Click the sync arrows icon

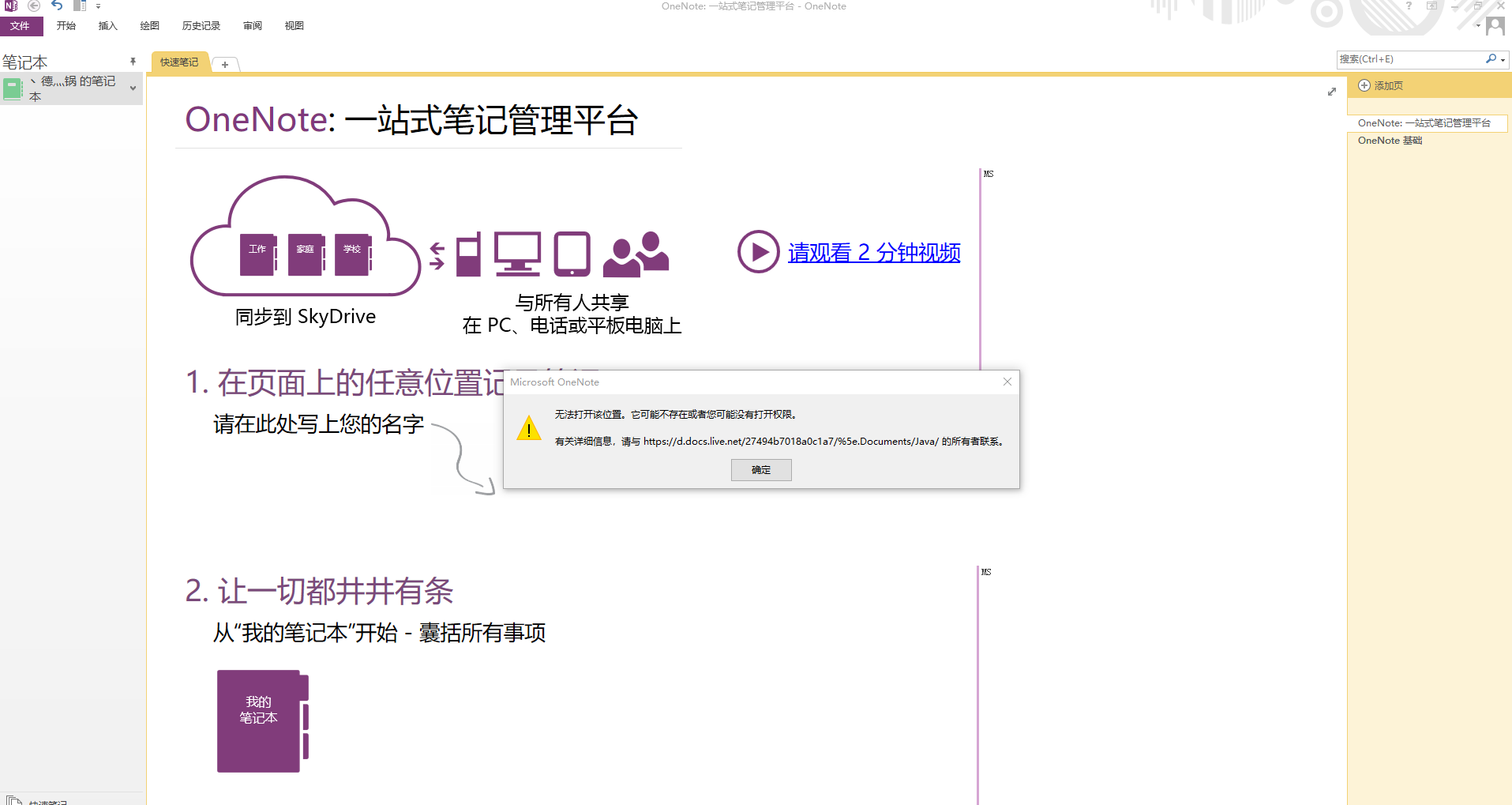437,256
